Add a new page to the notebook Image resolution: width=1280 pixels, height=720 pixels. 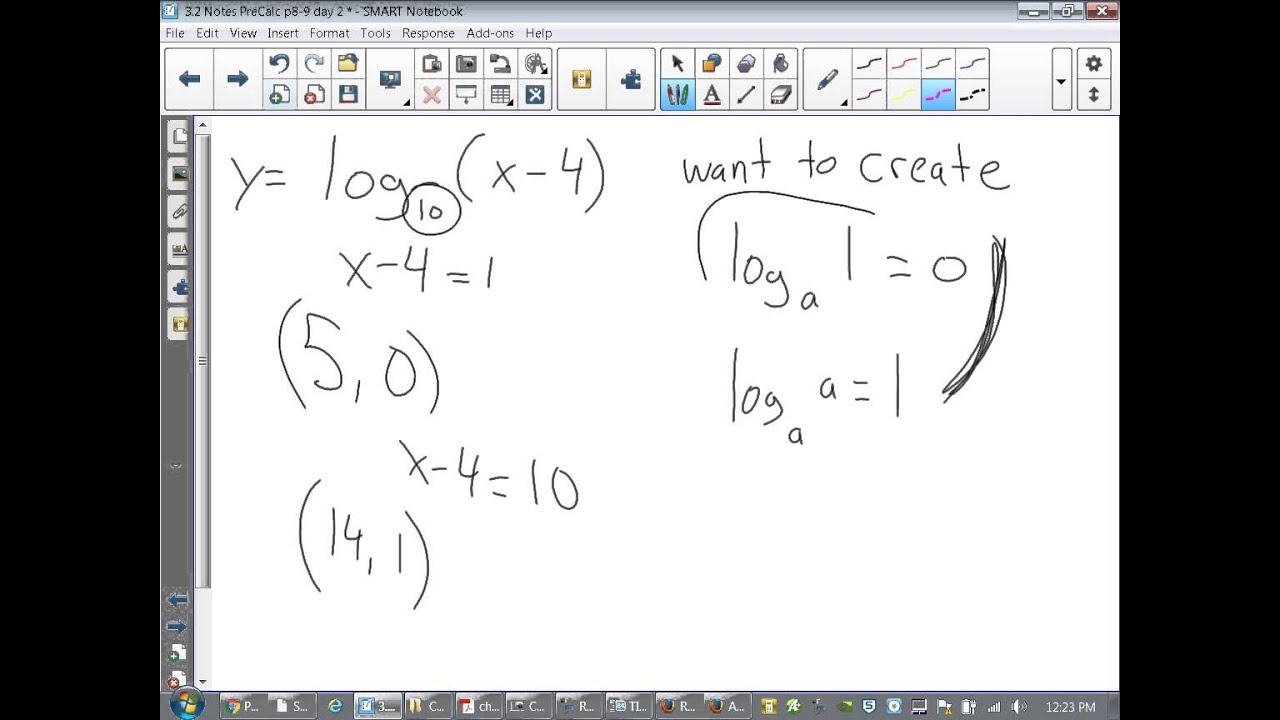pyautogui.click(x=279, y=95)
